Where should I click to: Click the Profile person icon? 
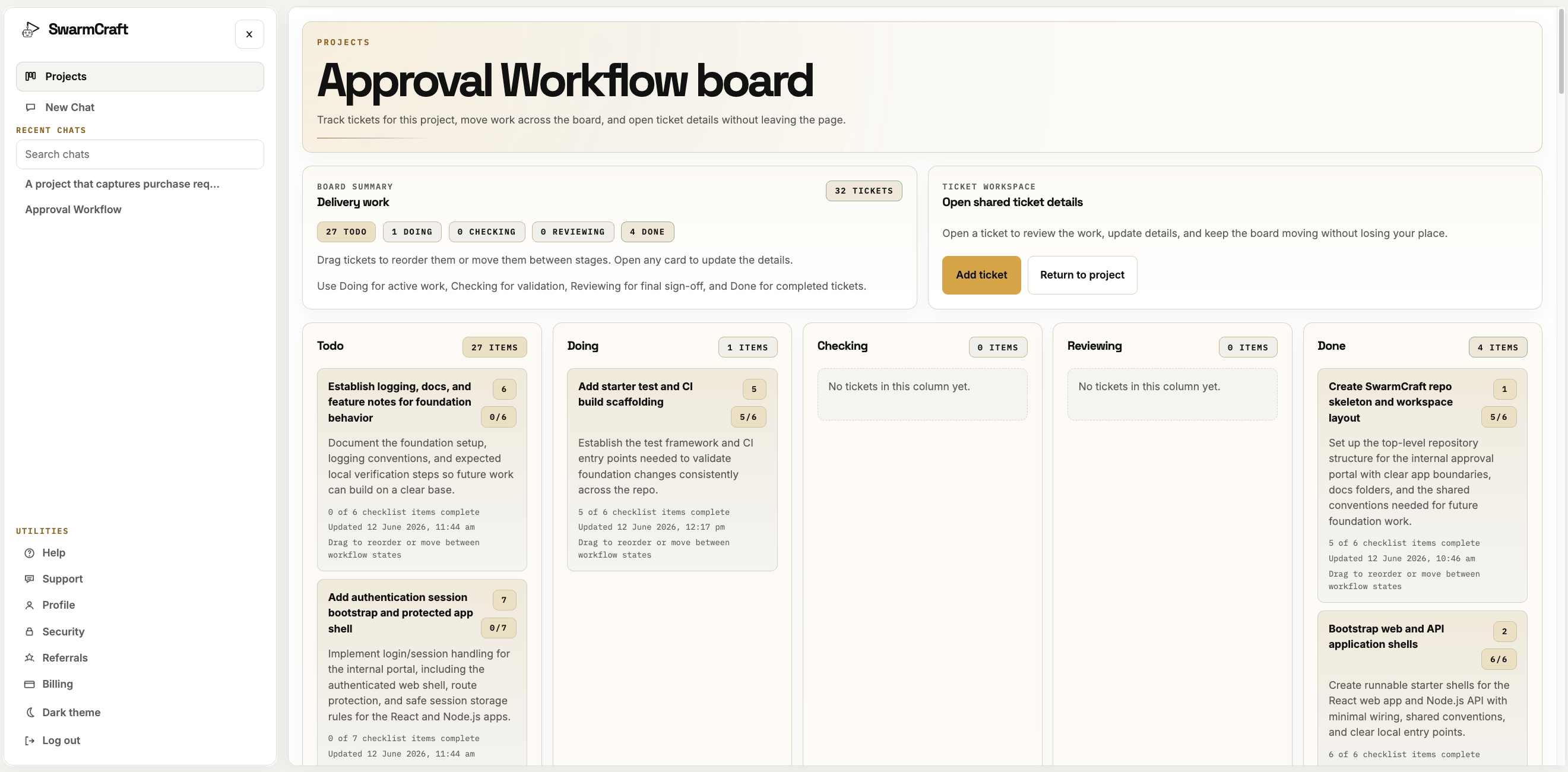pos(29,605)
